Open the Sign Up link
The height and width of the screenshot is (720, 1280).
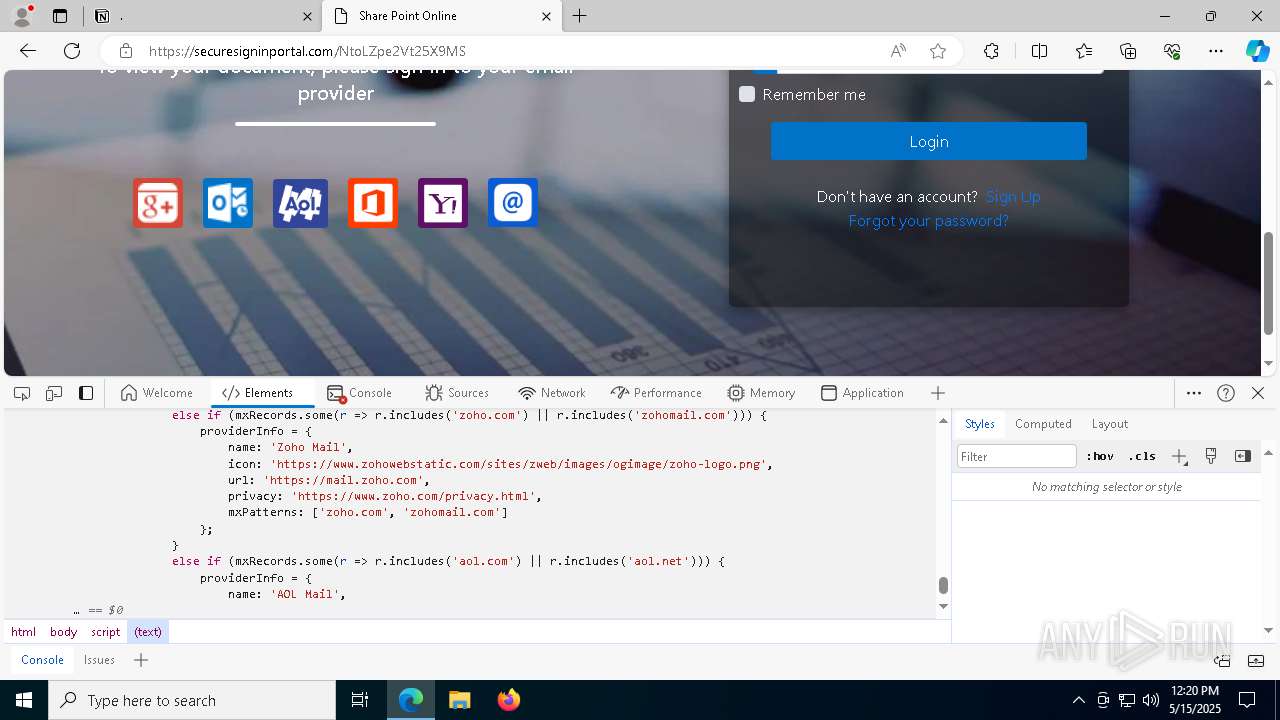click(1013, 197)
